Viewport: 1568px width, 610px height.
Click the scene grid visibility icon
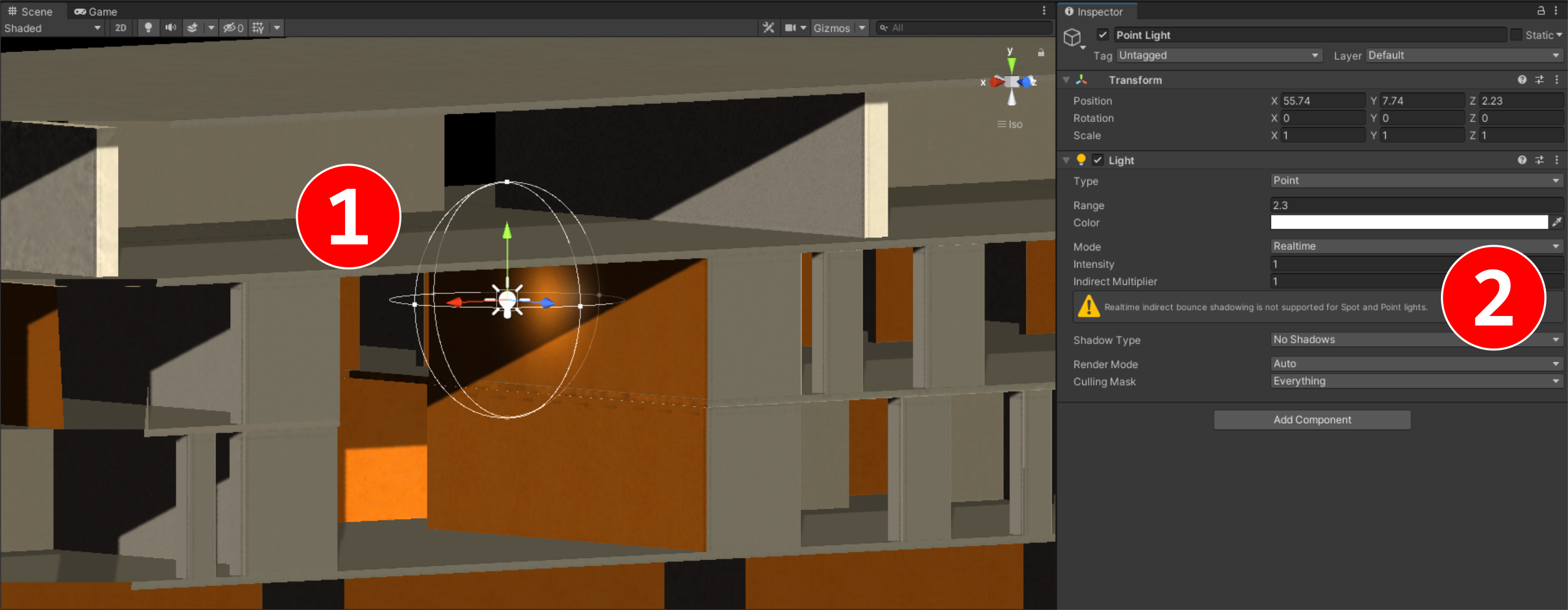[258, 28]
